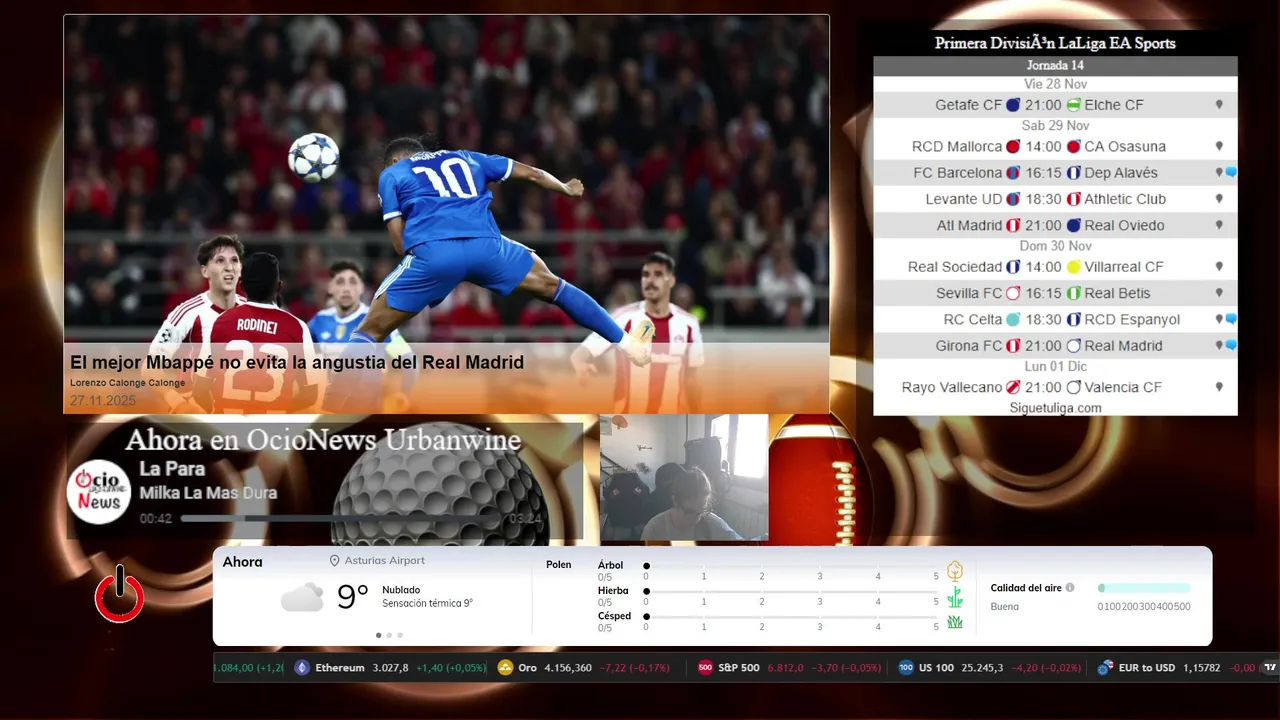The height and width of the screenshot is (720, 1280).
Task: Click the Hierba pollen level slider
Action: 791,591
